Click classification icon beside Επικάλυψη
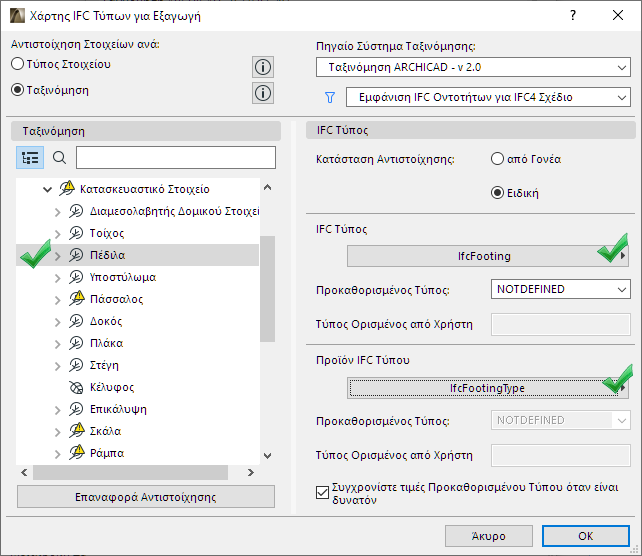 (x=76, y=409)
